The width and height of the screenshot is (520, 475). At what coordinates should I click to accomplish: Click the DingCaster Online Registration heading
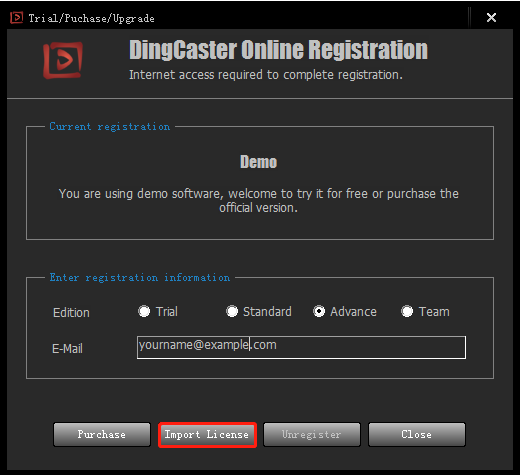pos(278,50)
